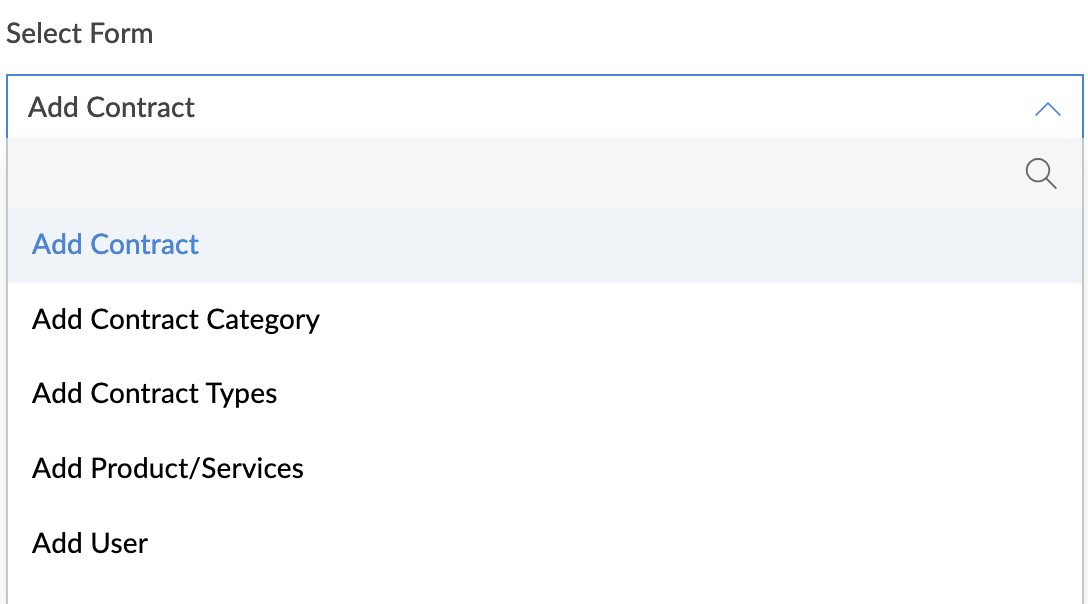Click the Add User row at the list bottom
Viewport: 1088px width, 604px height.
tap(545, 543)
